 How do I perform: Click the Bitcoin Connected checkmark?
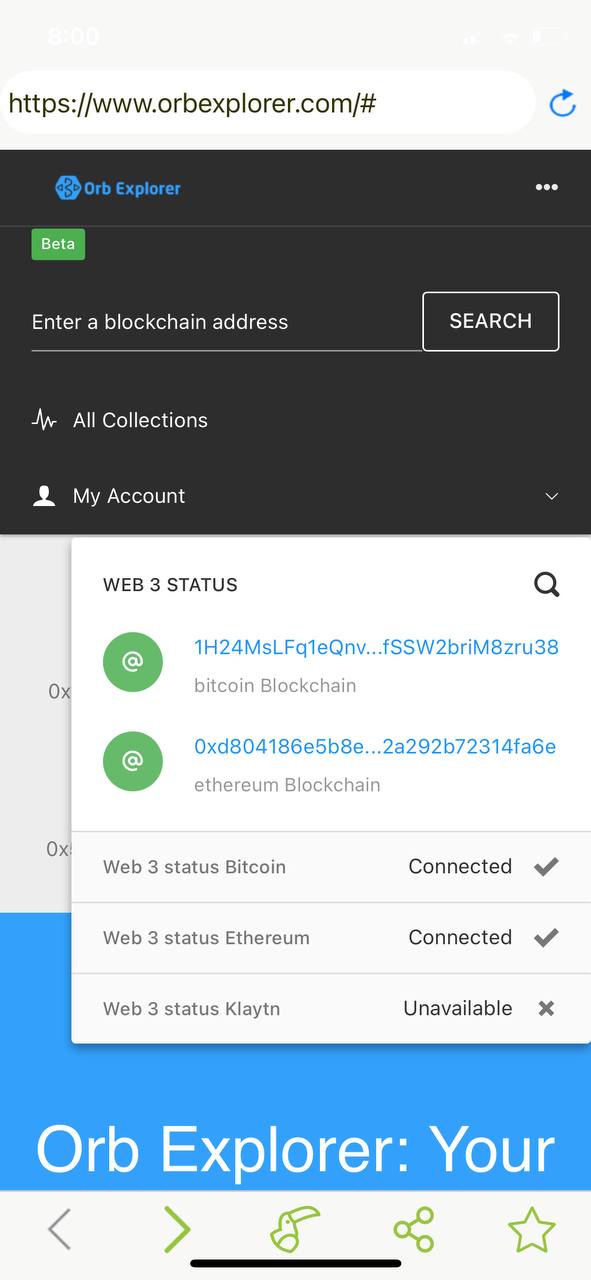[546, 867]
